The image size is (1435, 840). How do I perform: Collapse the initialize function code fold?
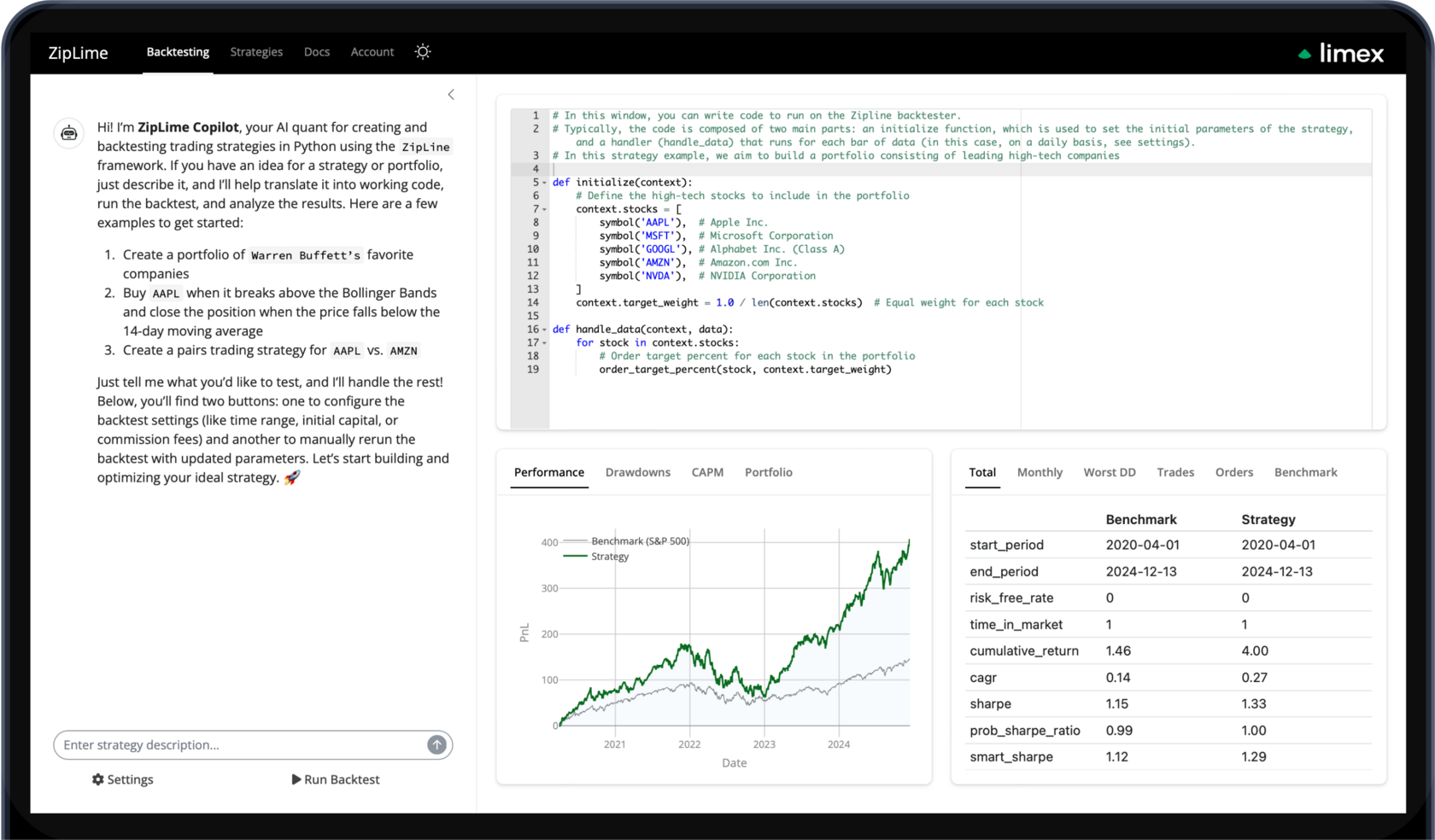(544, 182)
